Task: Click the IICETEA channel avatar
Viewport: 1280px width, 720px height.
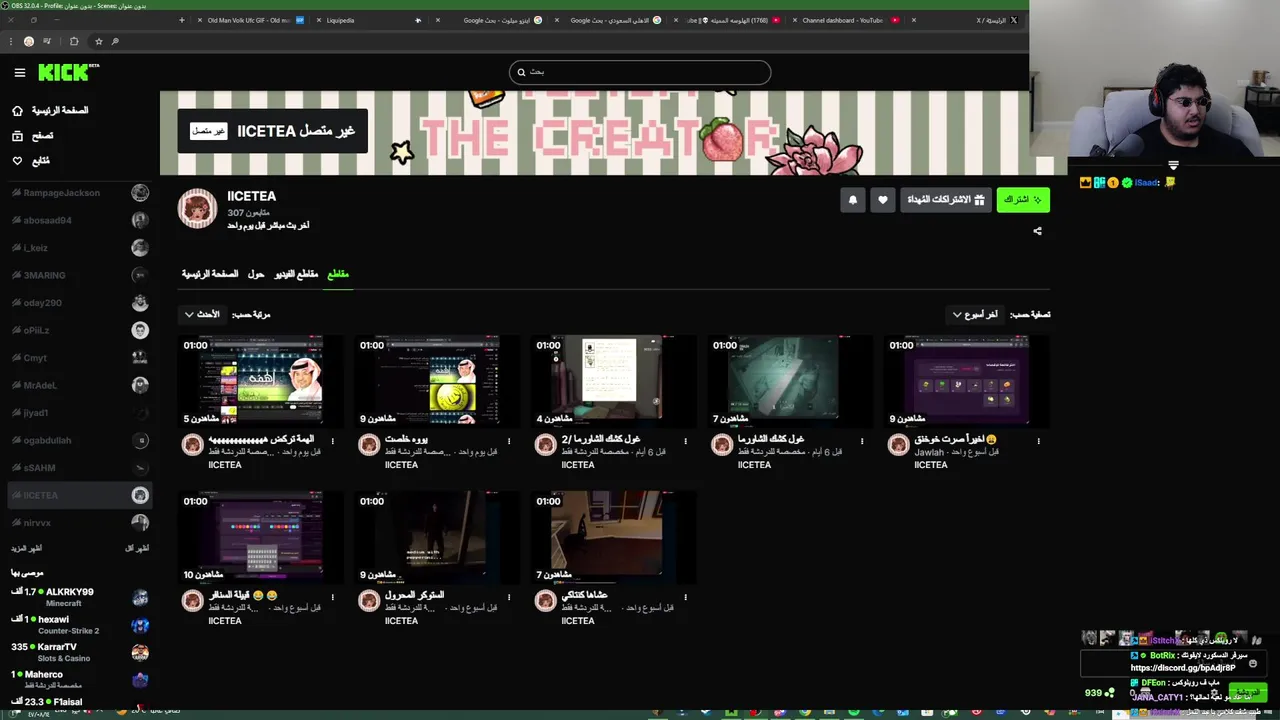Action: (197, 209)
